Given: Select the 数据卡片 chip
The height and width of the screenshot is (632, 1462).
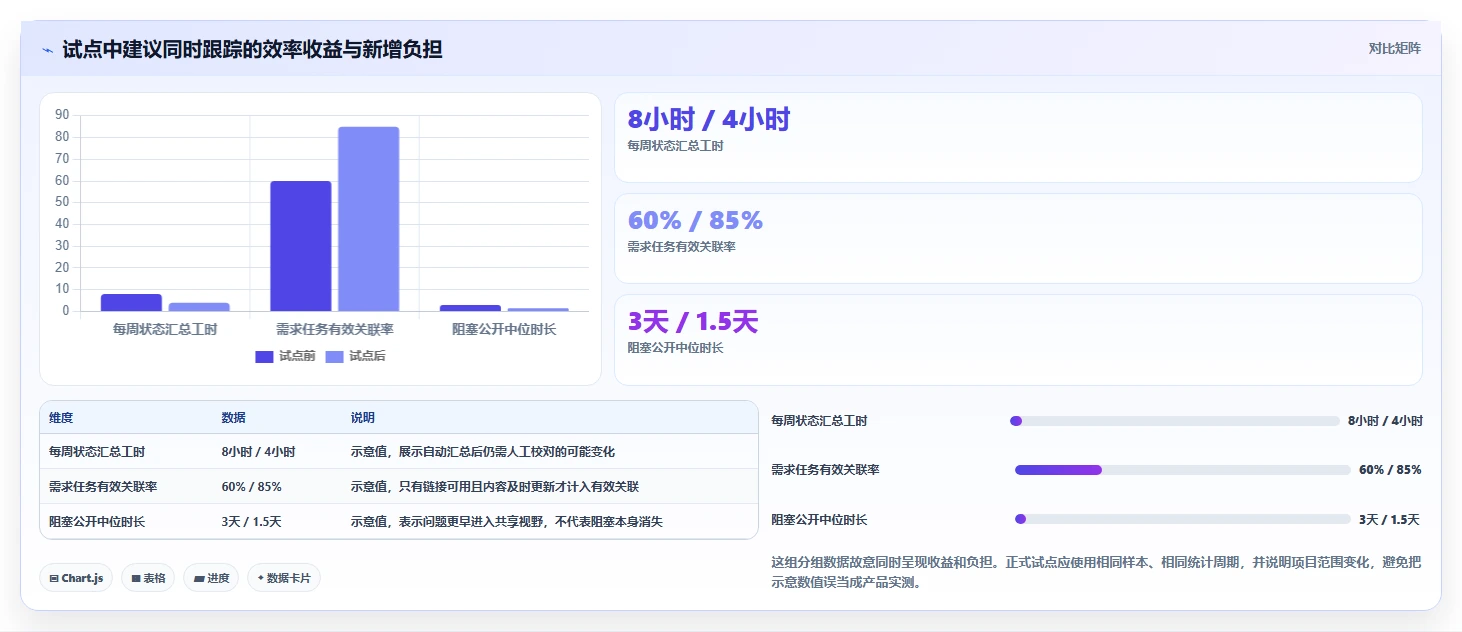Looking at the screenshot, I should click(x=284, y=578).
